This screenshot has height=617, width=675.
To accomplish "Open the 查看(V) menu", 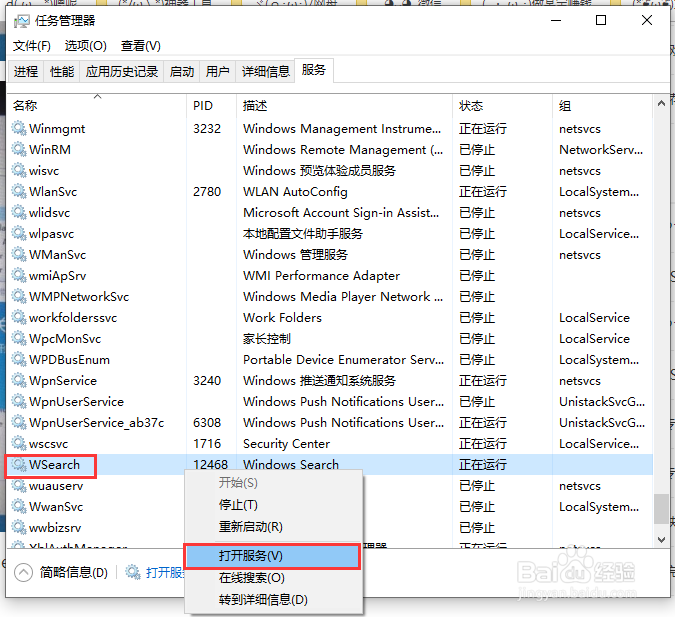I will pos(141,46).
